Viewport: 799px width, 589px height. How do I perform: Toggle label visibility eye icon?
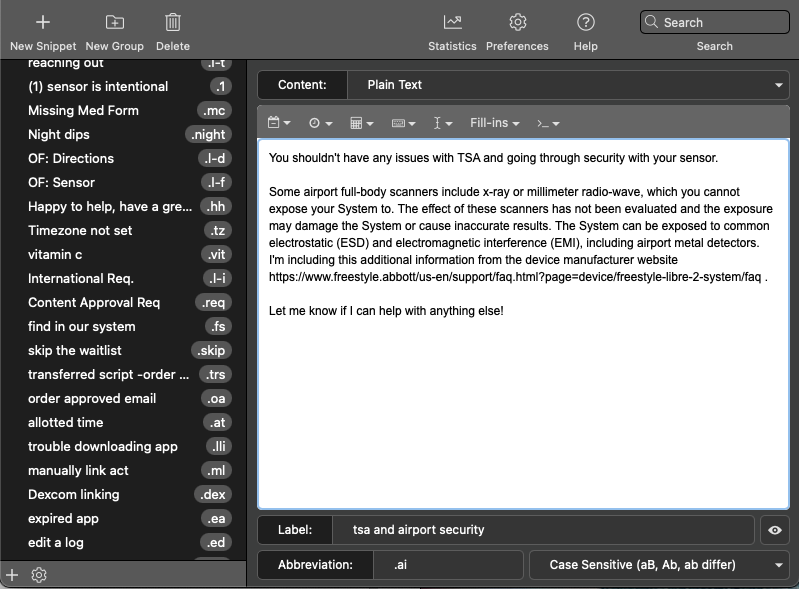tap(775, 530)
